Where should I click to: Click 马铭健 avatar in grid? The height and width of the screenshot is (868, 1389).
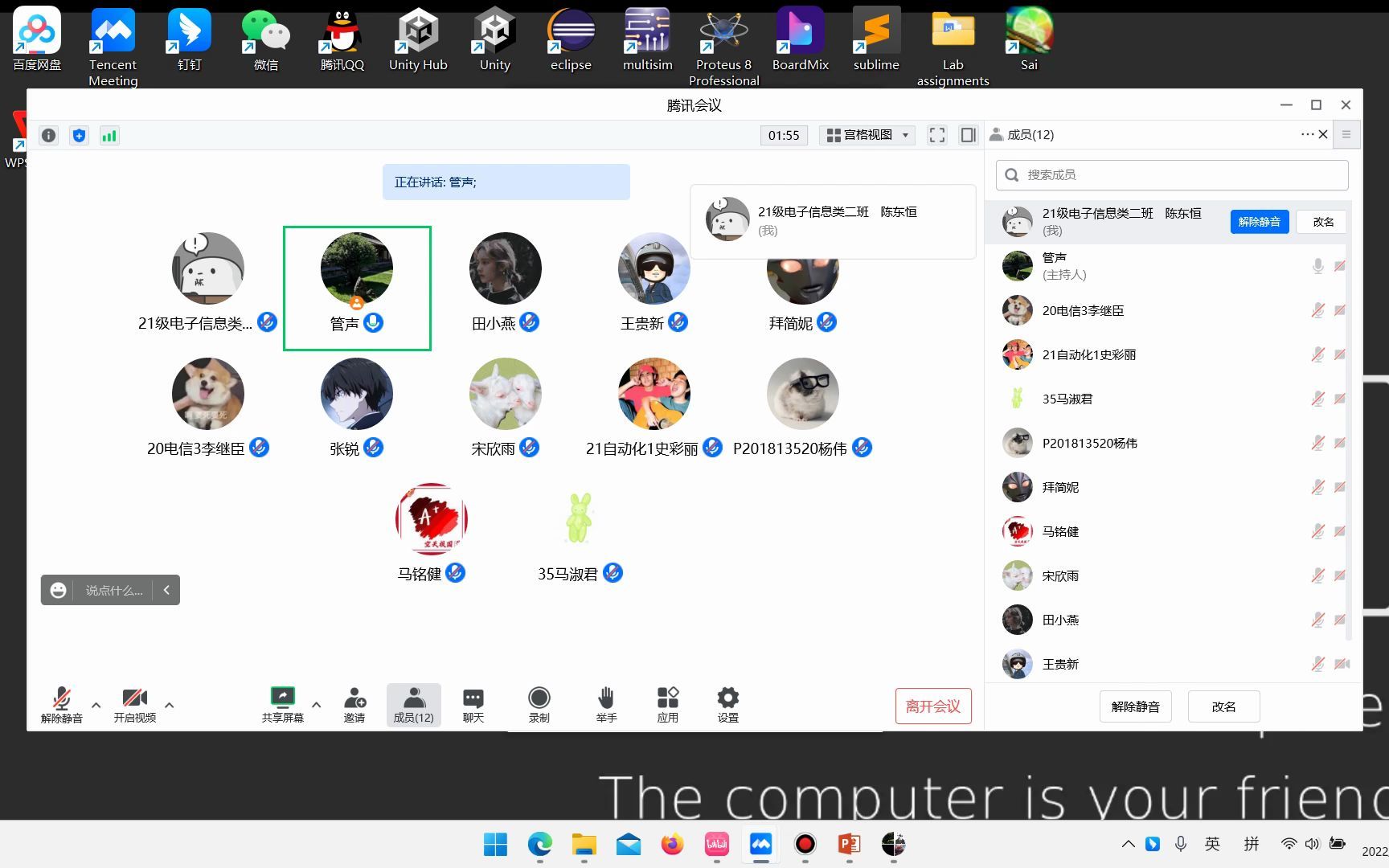432,519
